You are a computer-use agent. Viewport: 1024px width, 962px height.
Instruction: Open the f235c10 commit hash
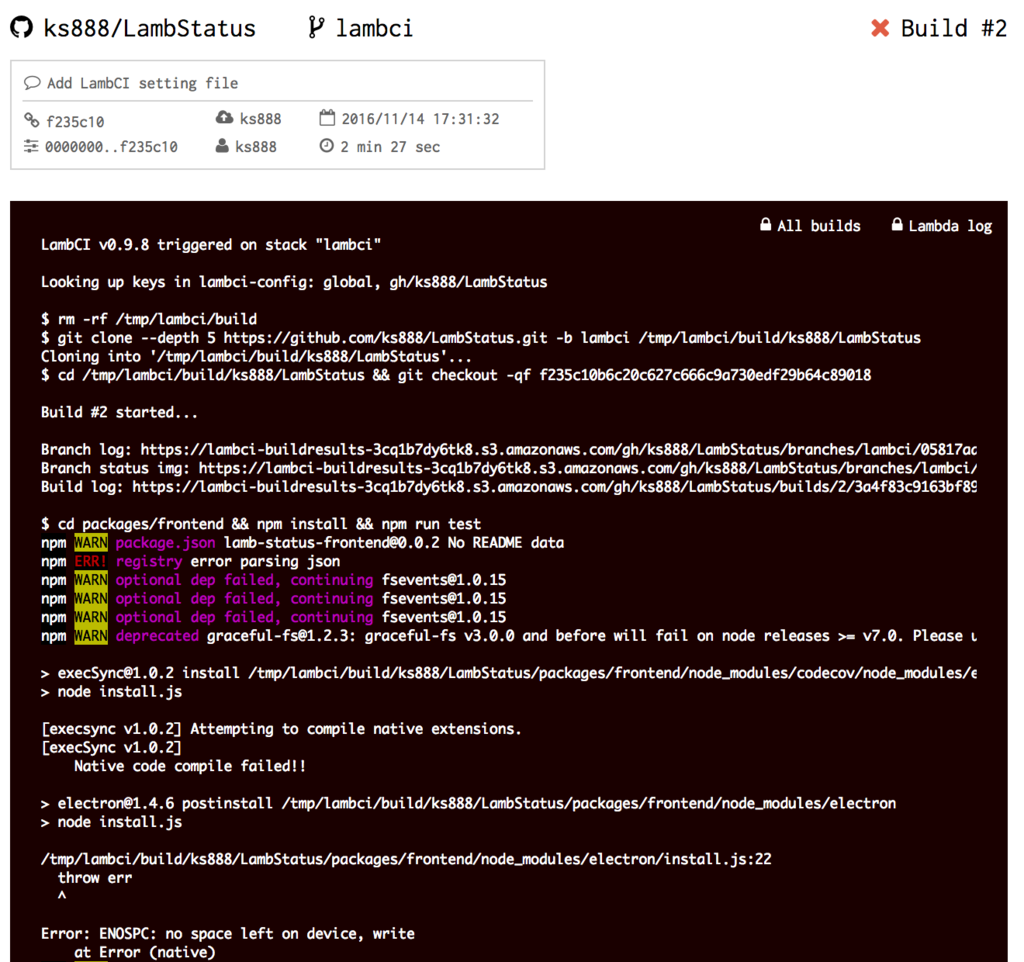[x=75, y=121]
